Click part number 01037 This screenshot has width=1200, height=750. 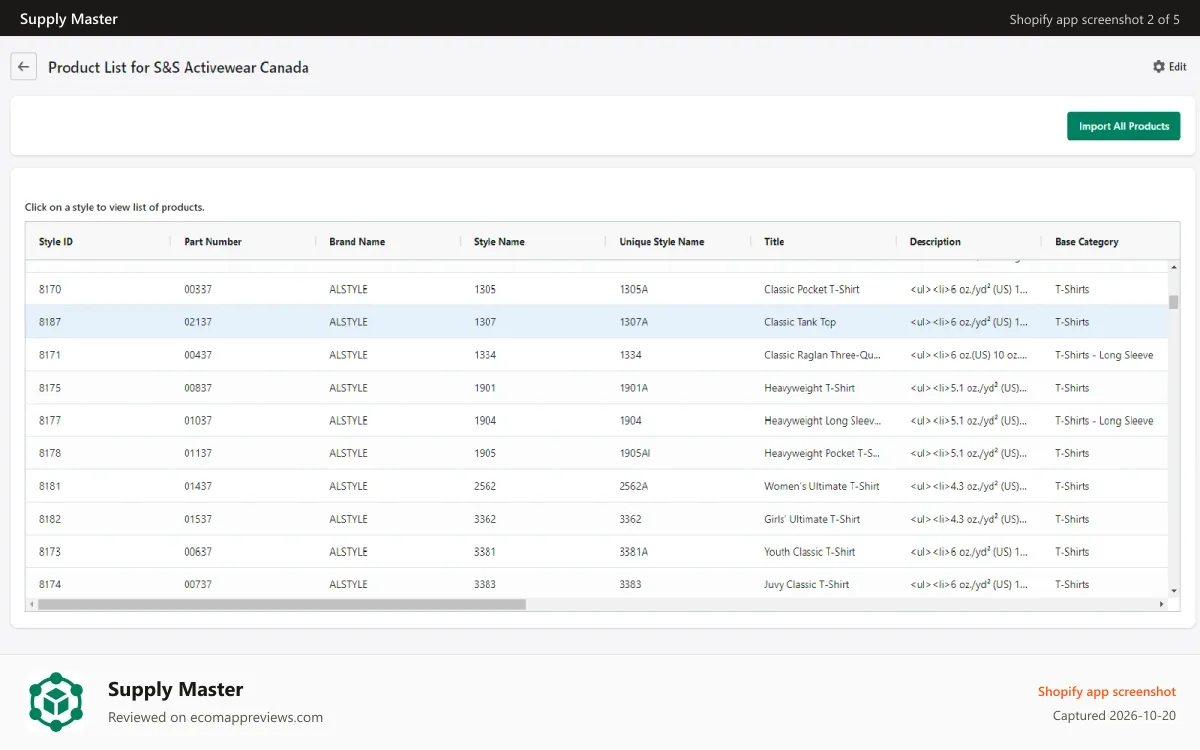(198, 421)
